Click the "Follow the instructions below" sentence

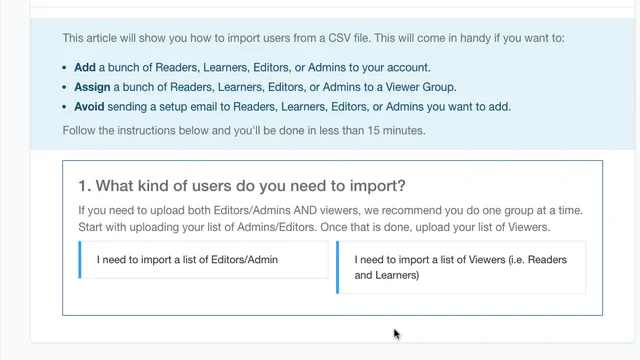pos(244,131)
